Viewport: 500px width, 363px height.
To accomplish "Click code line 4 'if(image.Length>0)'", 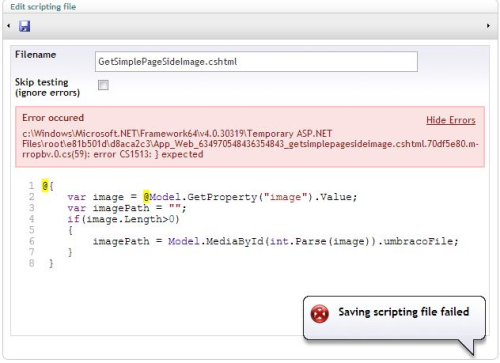I will point(123,219).
